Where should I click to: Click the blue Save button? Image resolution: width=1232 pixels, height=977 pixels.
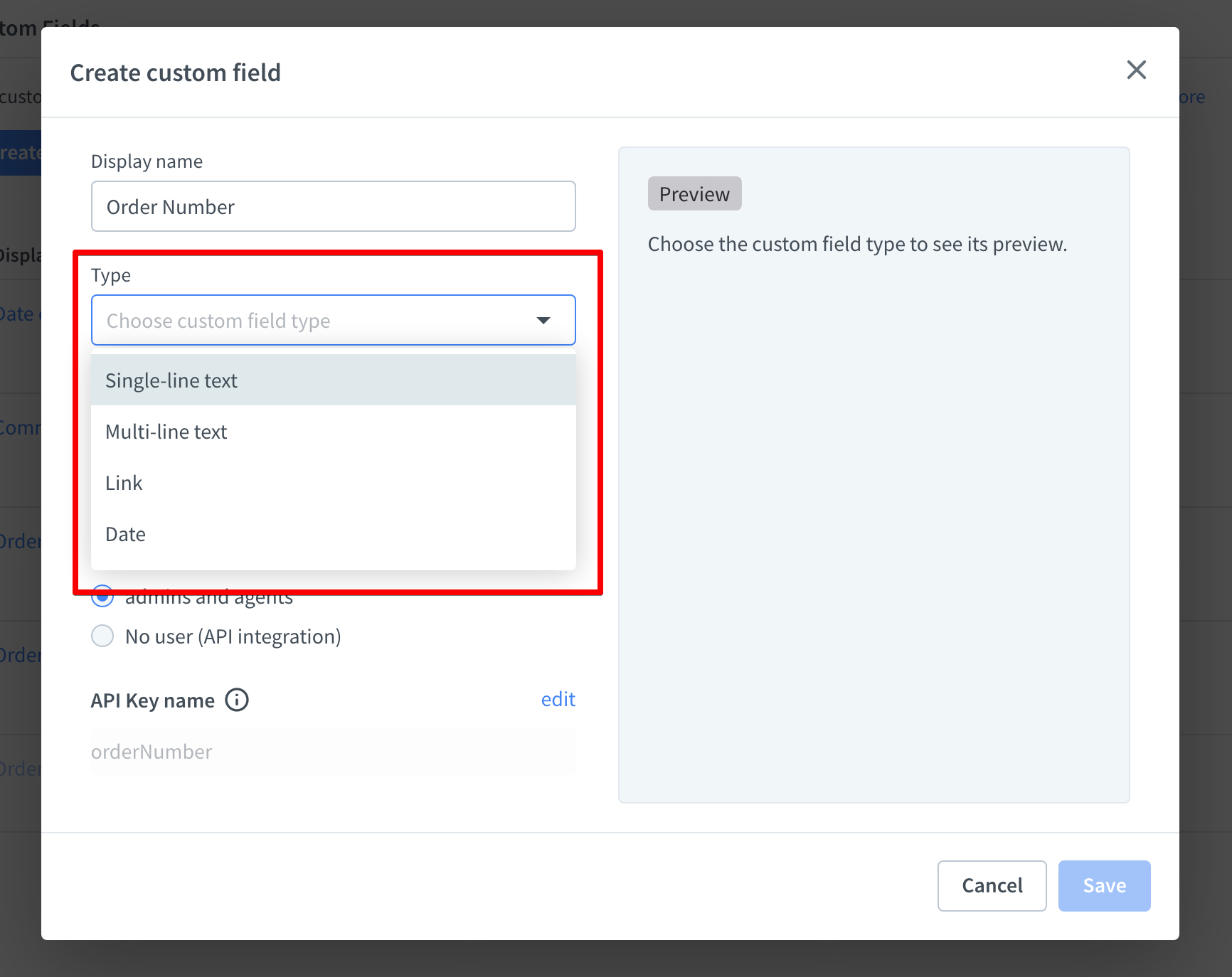[x=1104, y=885]
